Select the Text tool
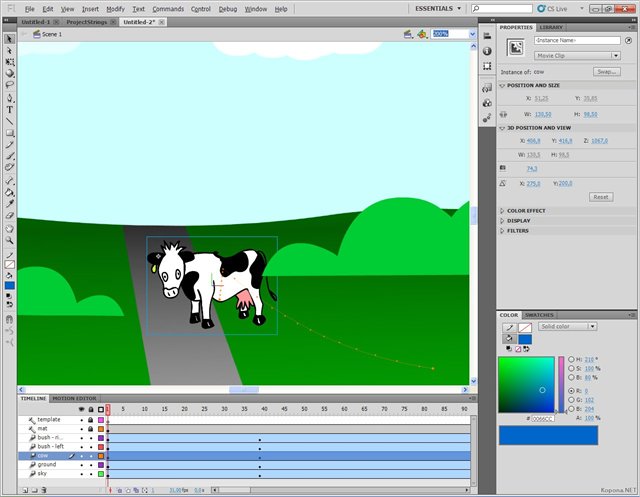Screen dimensions: 640x497 10,109
